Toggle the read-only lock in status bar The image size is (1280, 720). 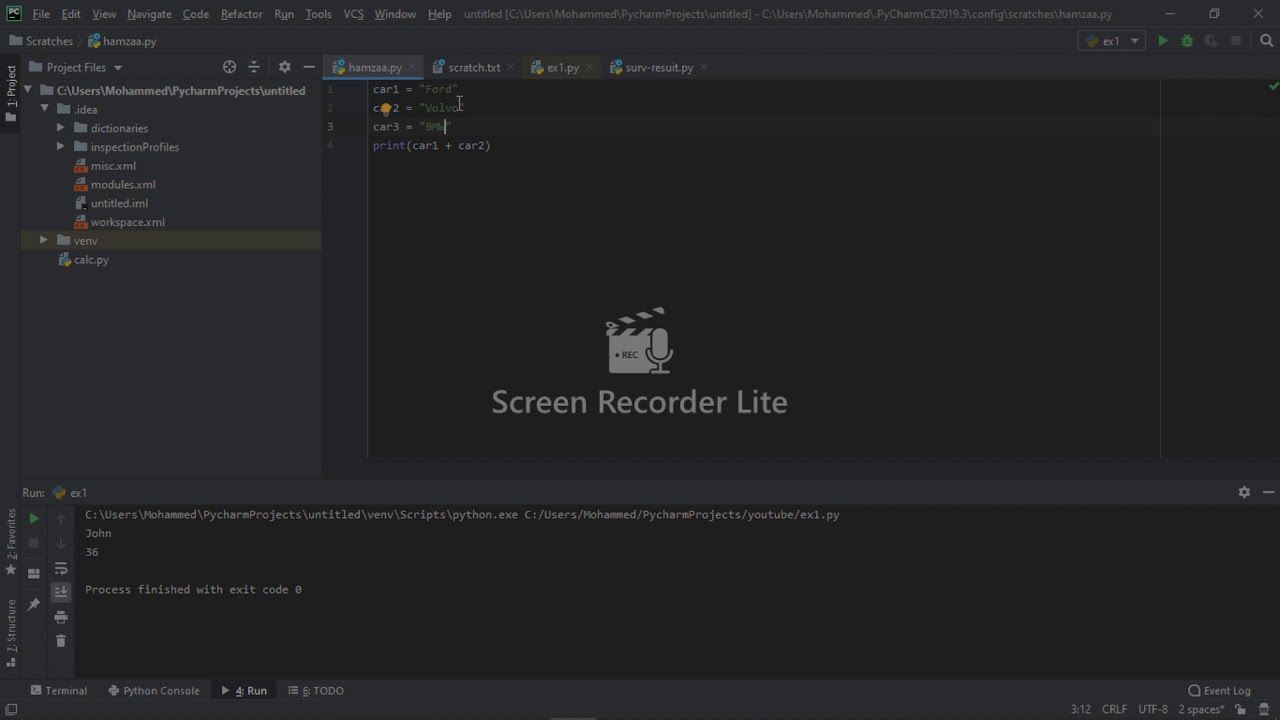tap(1241, 709)
